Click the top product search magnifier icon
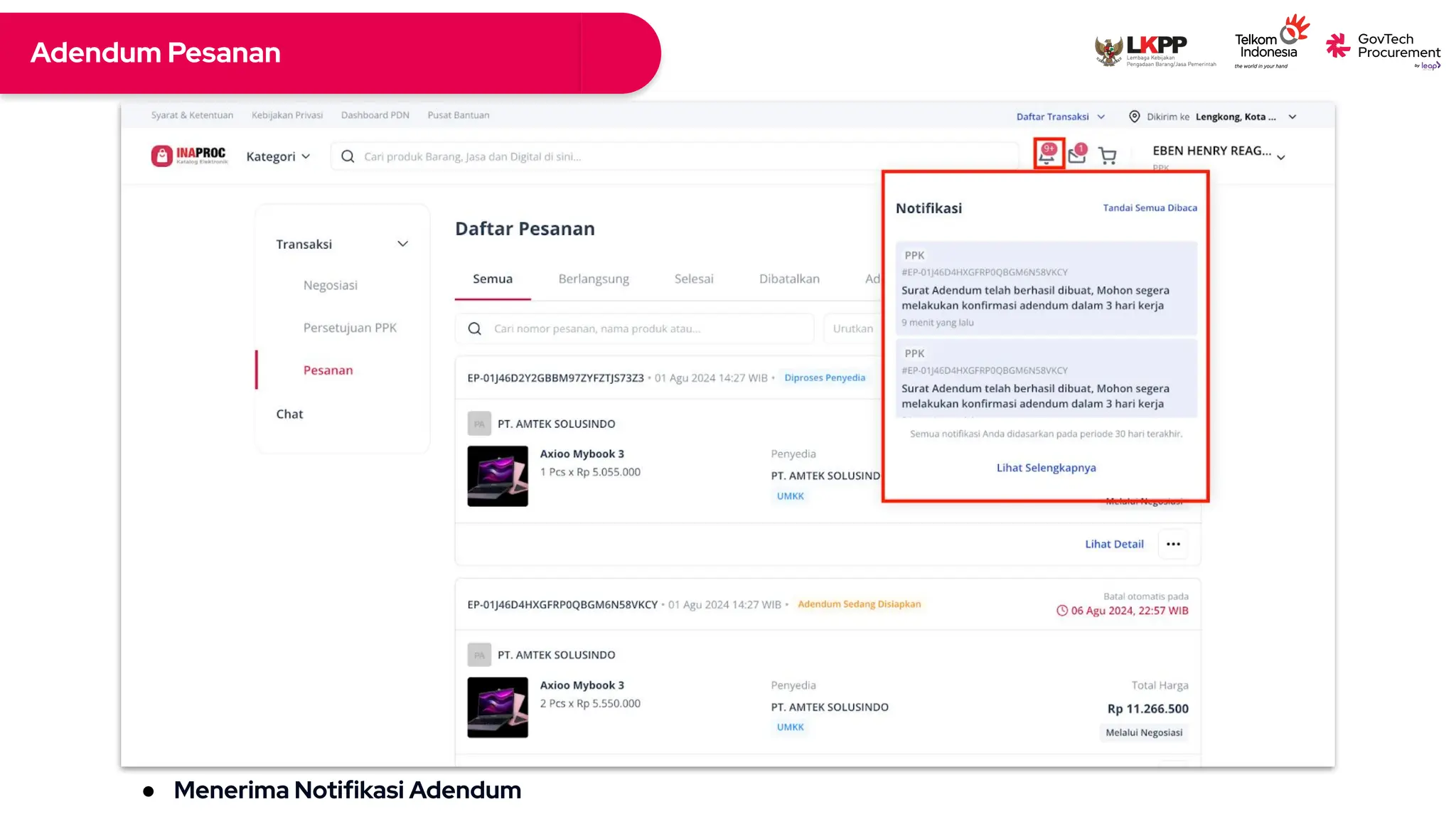The image size is (1456, 819). tap(348, 156)
